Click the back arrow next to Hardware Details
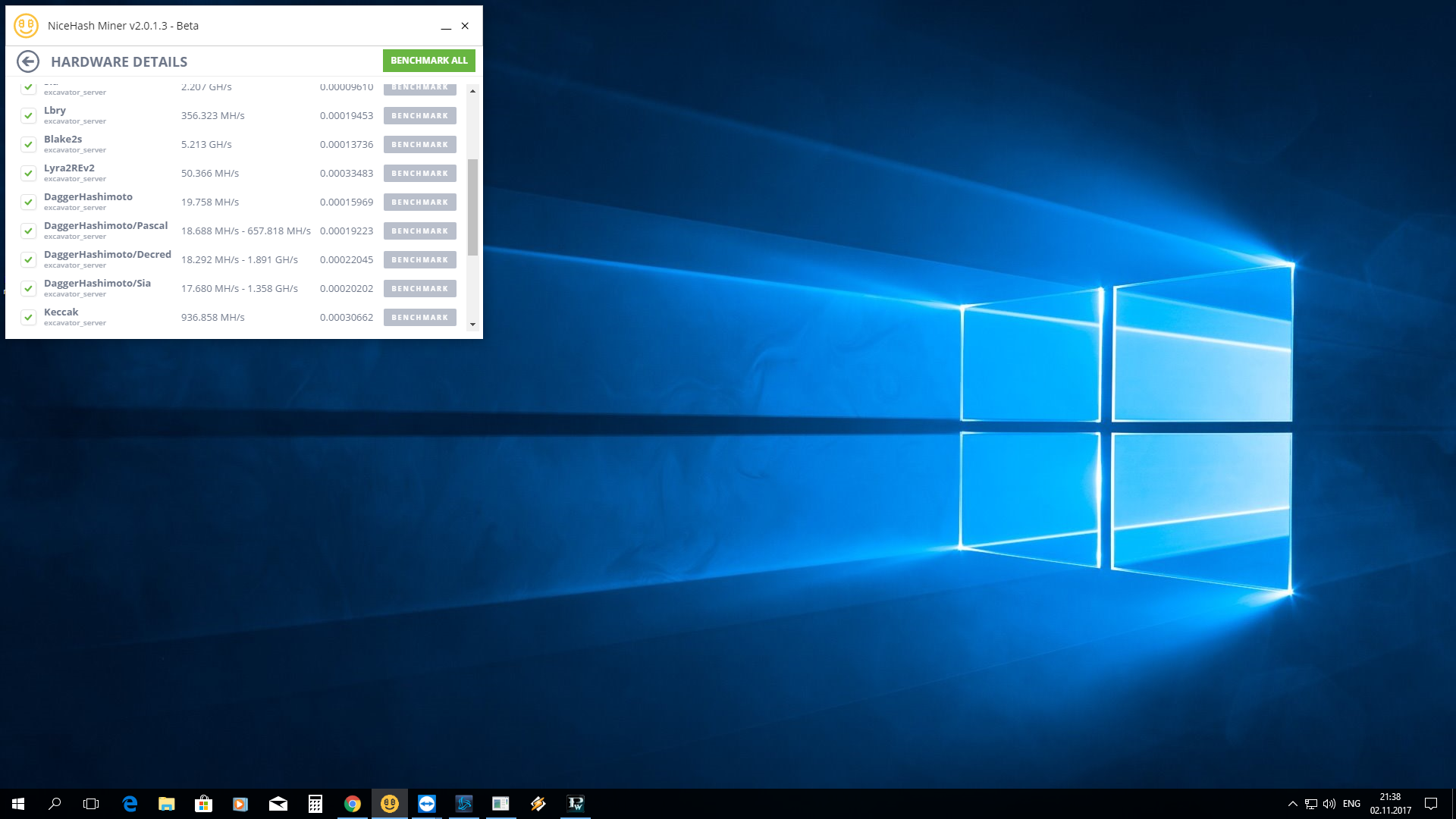This screenshot has width=1456, height=819. [x=28, y=61]
